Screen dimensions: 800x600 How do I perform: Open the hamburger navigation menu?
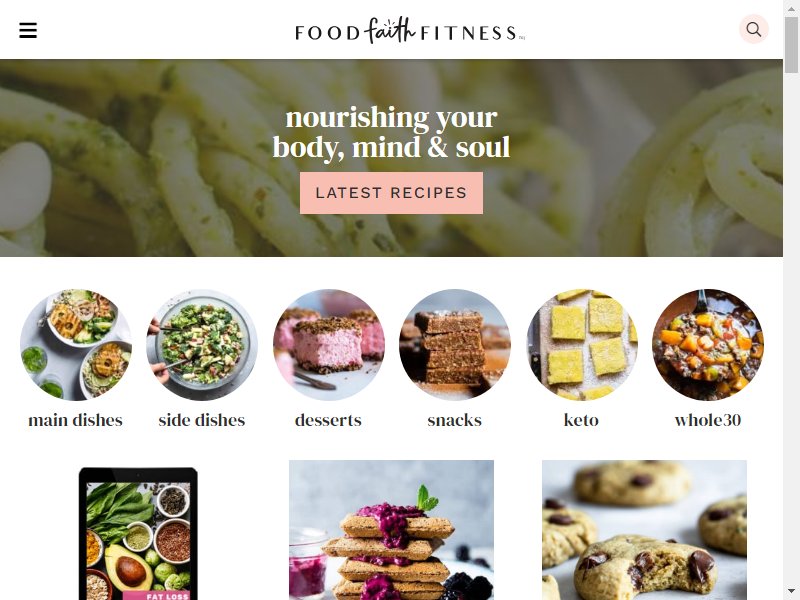(28, 30)
